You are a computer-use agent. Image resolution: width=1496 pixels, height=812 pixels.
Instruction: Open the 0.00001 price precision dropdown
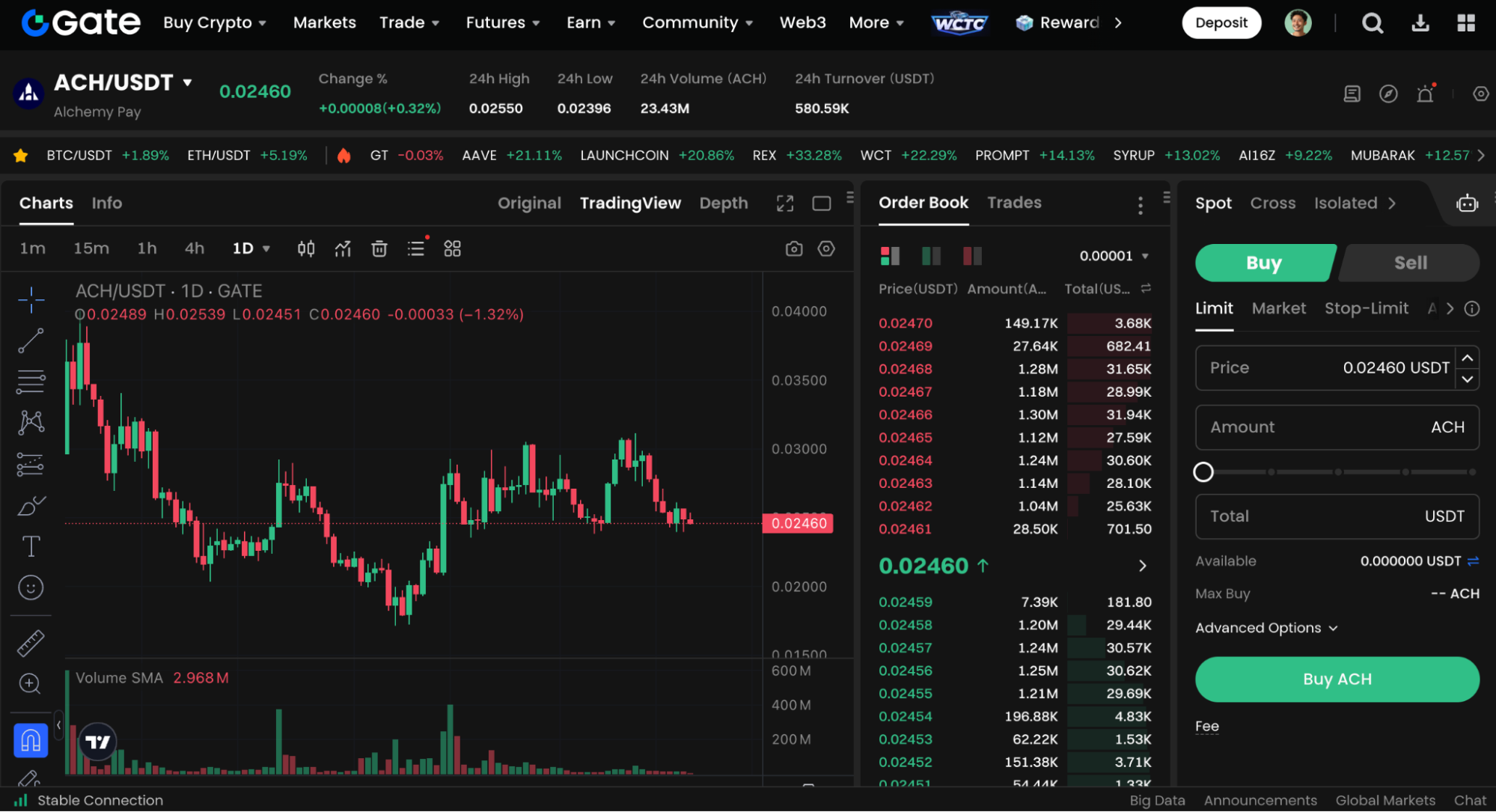click(1114, 256)
